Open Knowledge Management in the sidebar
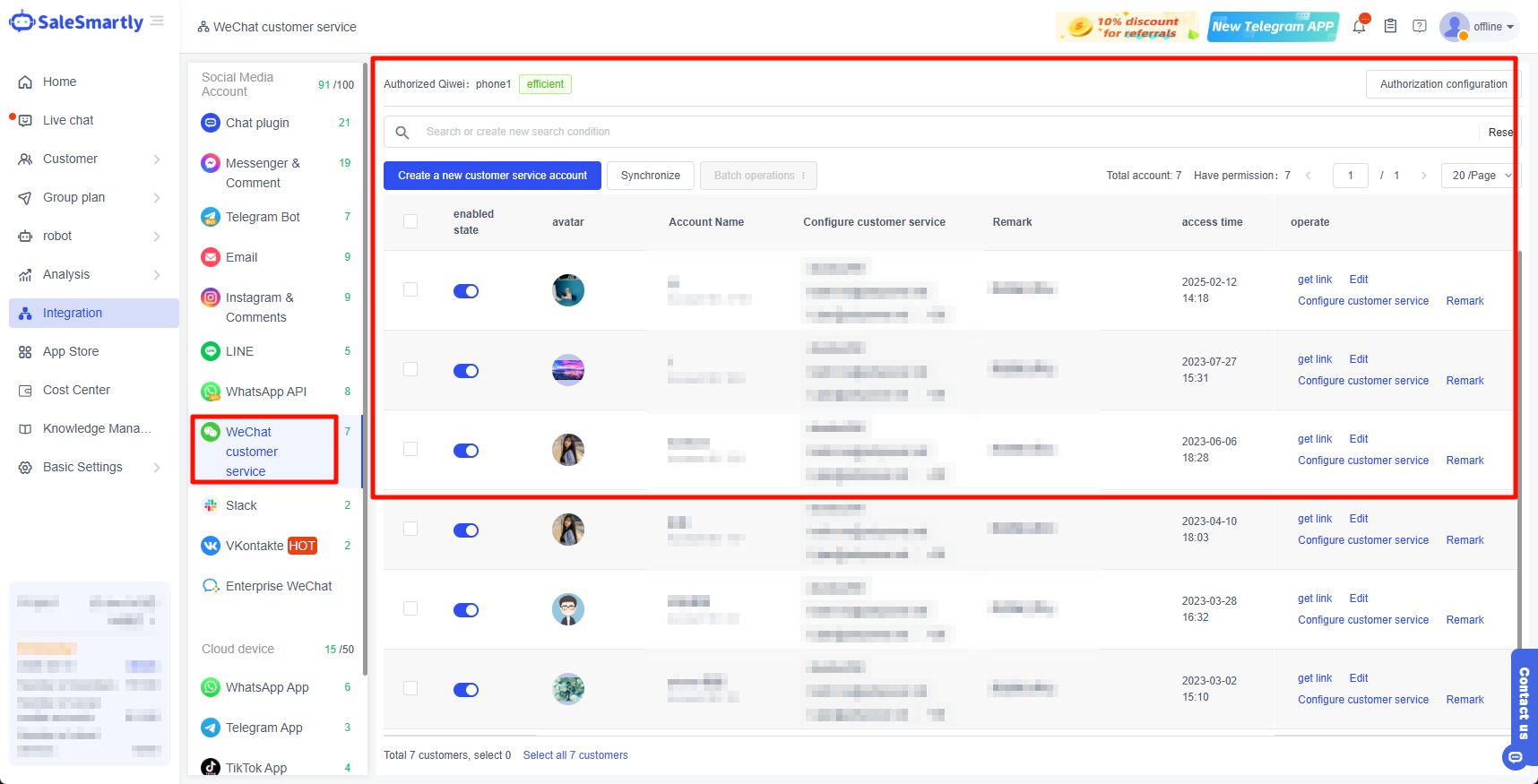The image size is (1538, 784). tap(94, 428)
